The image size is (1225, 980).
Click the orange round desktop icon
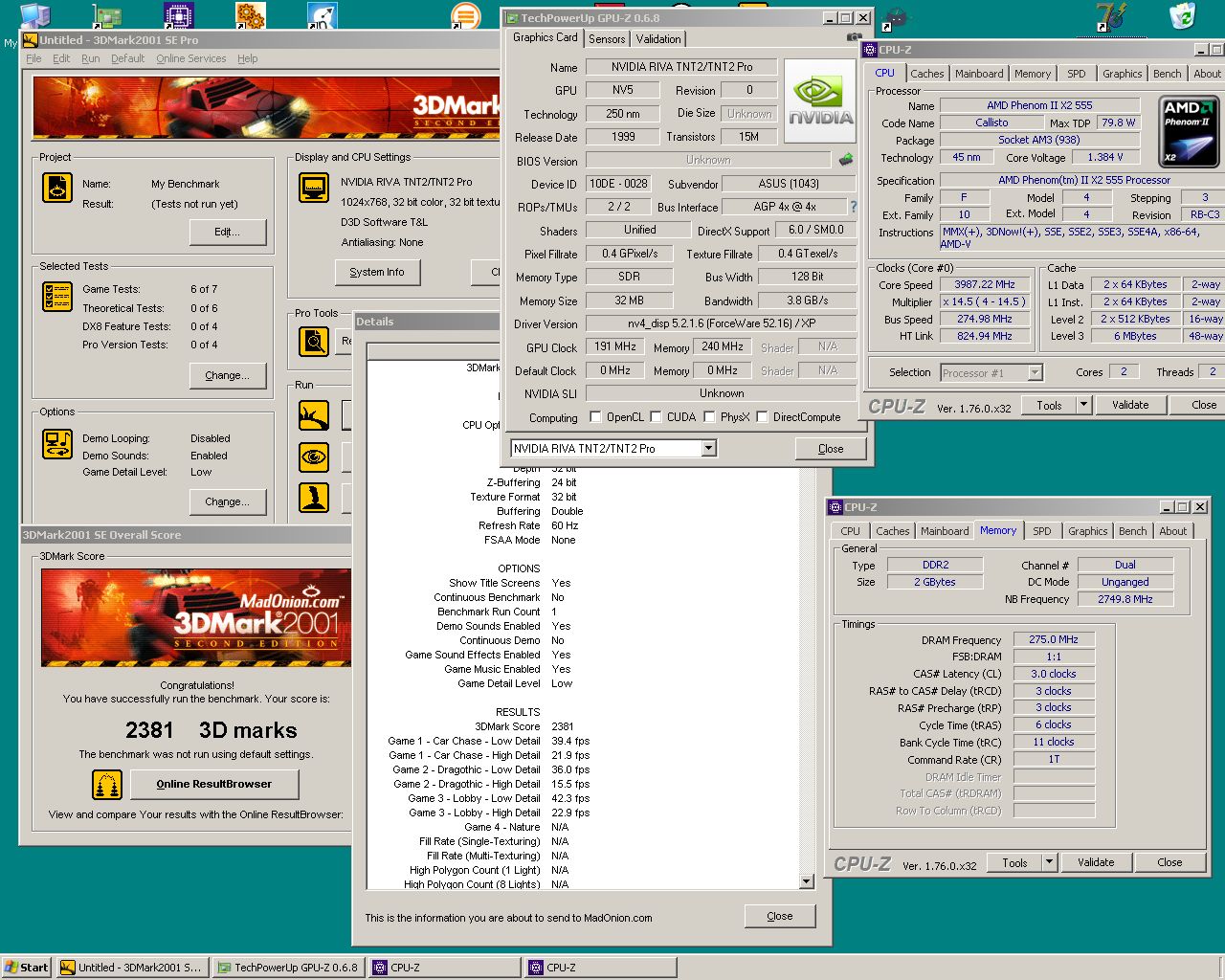tap(465, 16)
